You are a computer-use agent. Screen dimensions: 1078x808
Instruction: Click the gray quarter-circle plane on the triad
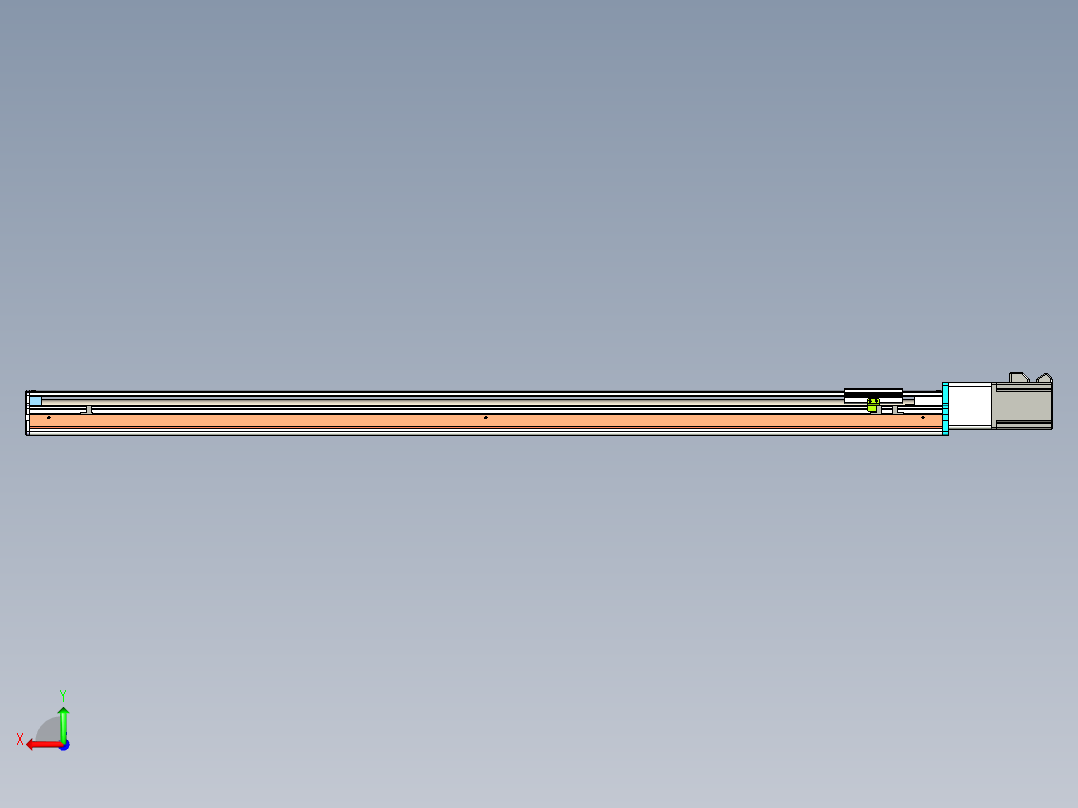[50, 730]
